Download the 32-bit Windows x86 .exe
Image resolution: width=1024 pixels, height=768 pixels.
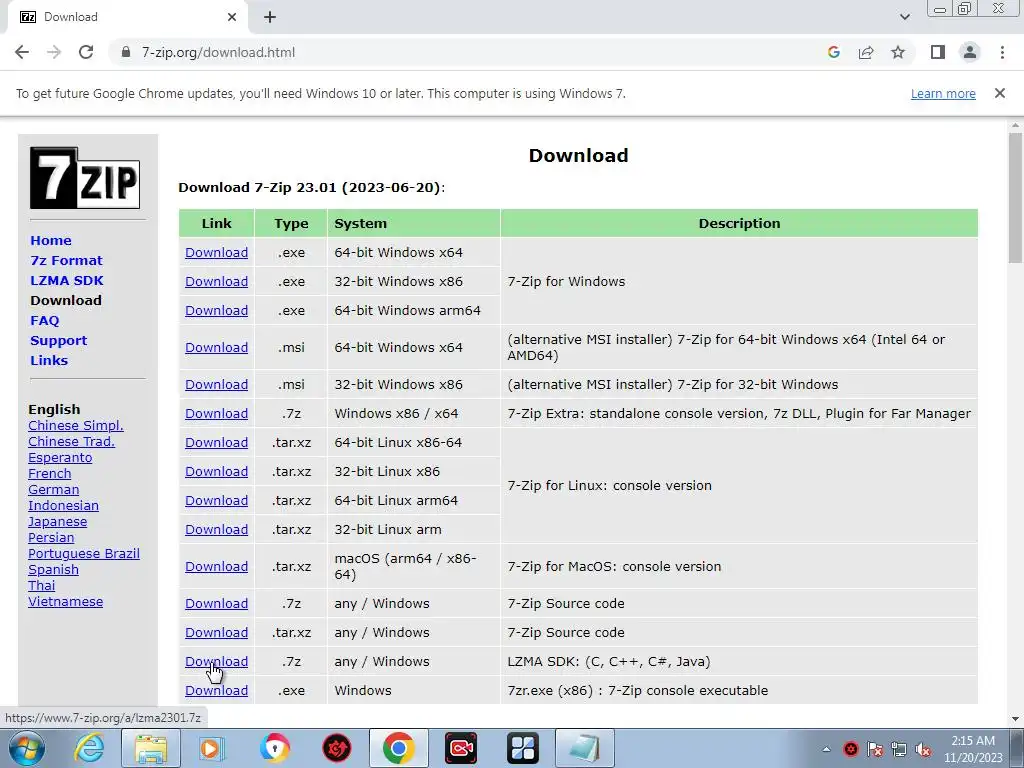point(216,281)
